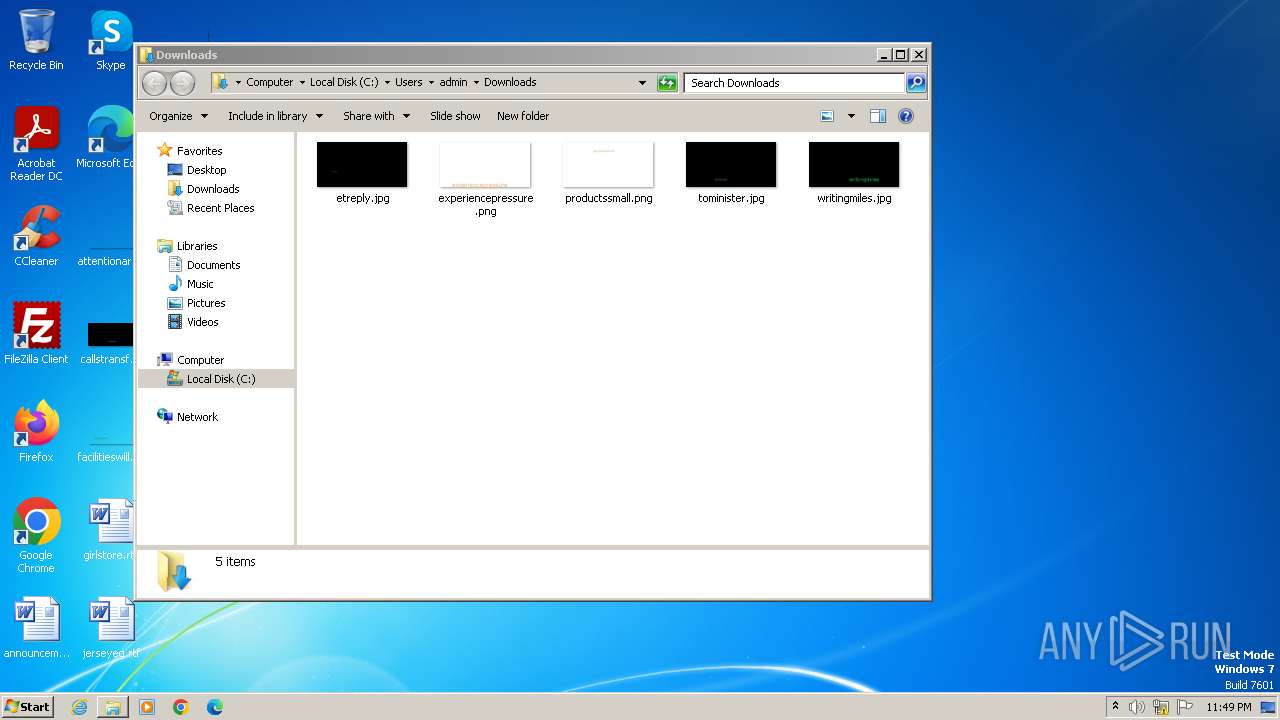This screenshot has width=1280, height=720.
Task: Click in the Search Downloads field
Action: tap(795, 83)
